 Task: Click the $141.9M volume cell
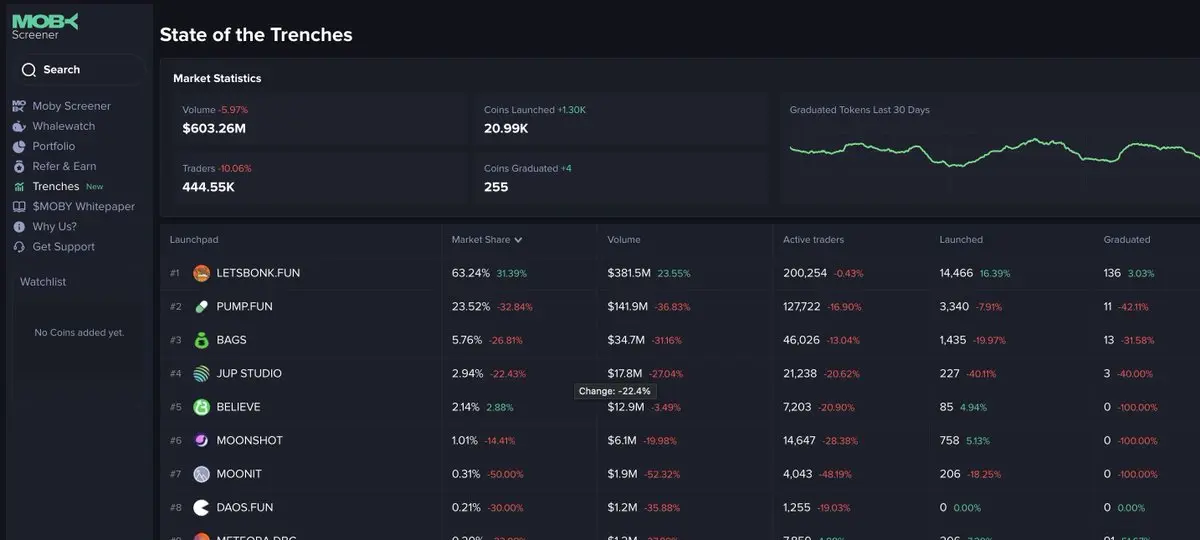629,307
